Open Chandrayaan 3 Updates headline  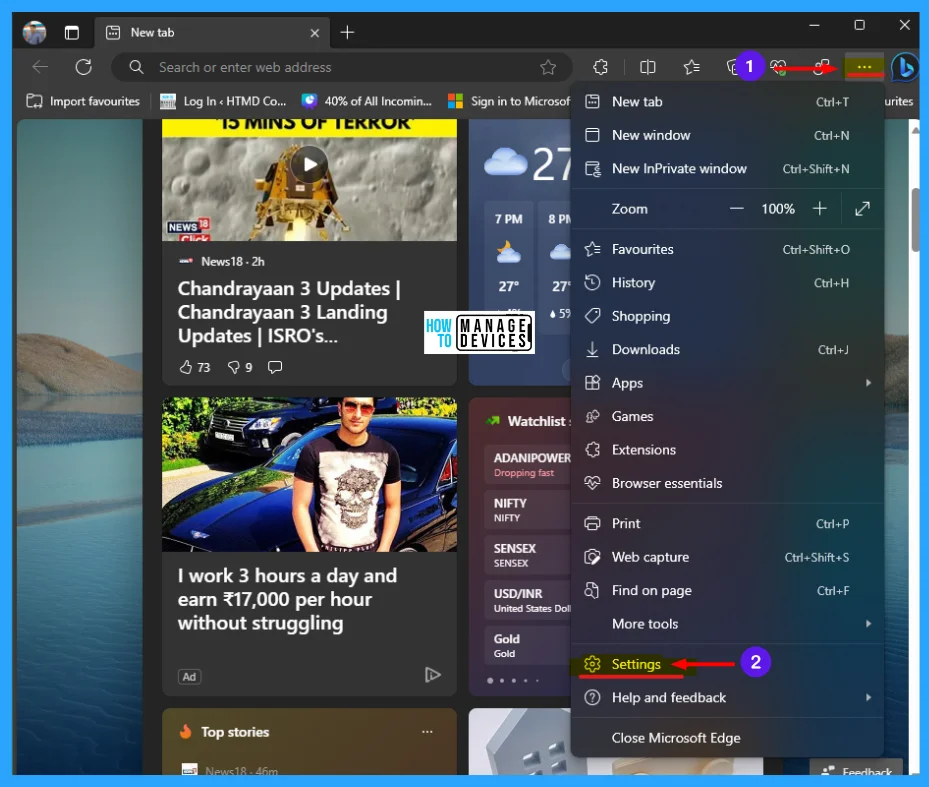tap(290, 312)
